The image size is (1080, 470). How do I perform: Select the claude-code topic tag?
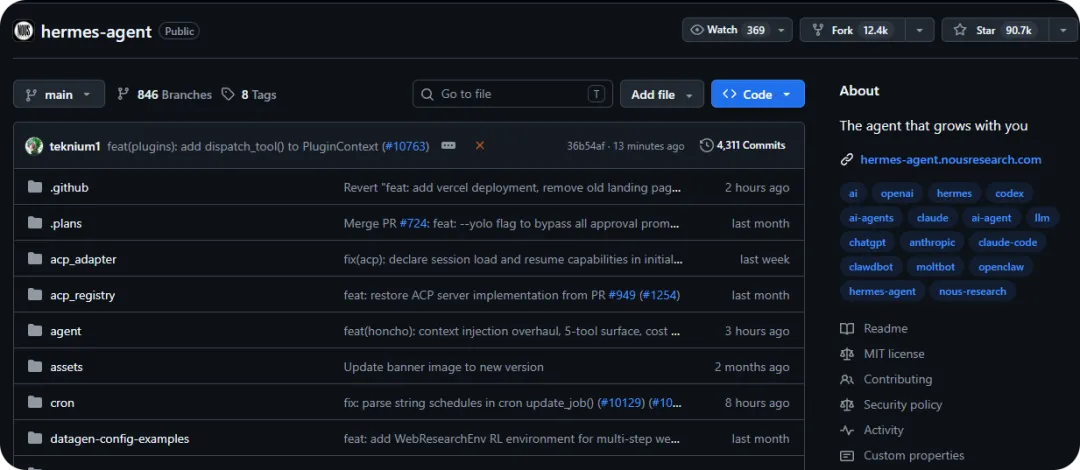[x=1008, y=242]
